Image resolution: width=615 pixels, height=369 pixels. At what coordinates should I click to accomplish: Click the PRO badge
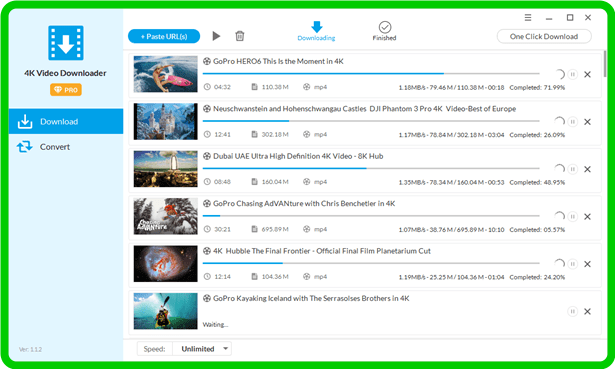coord(66,90)
